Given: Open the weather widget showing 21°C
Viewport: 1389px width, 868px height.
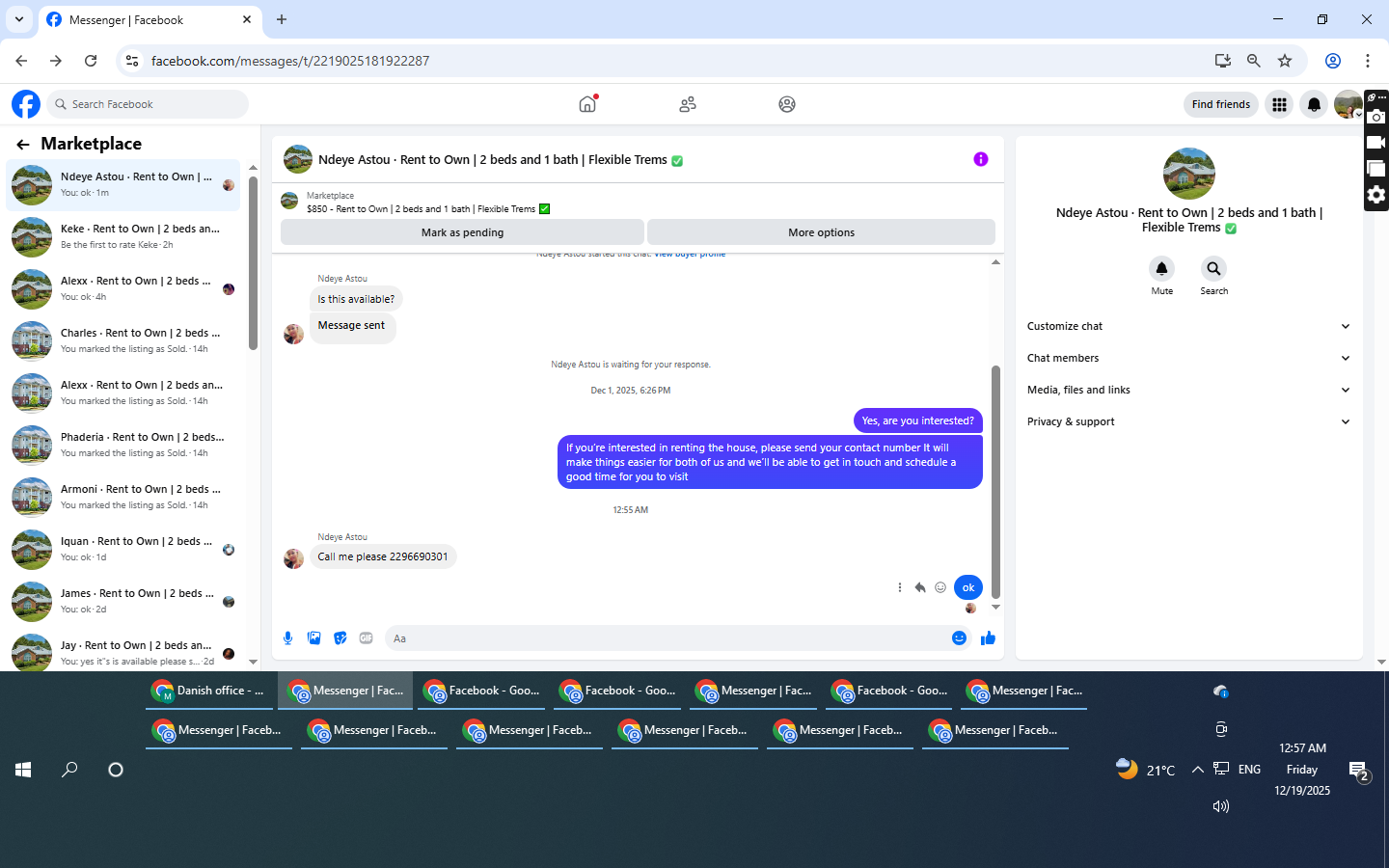Looking at the screenshot, I should click(1145, 770).
